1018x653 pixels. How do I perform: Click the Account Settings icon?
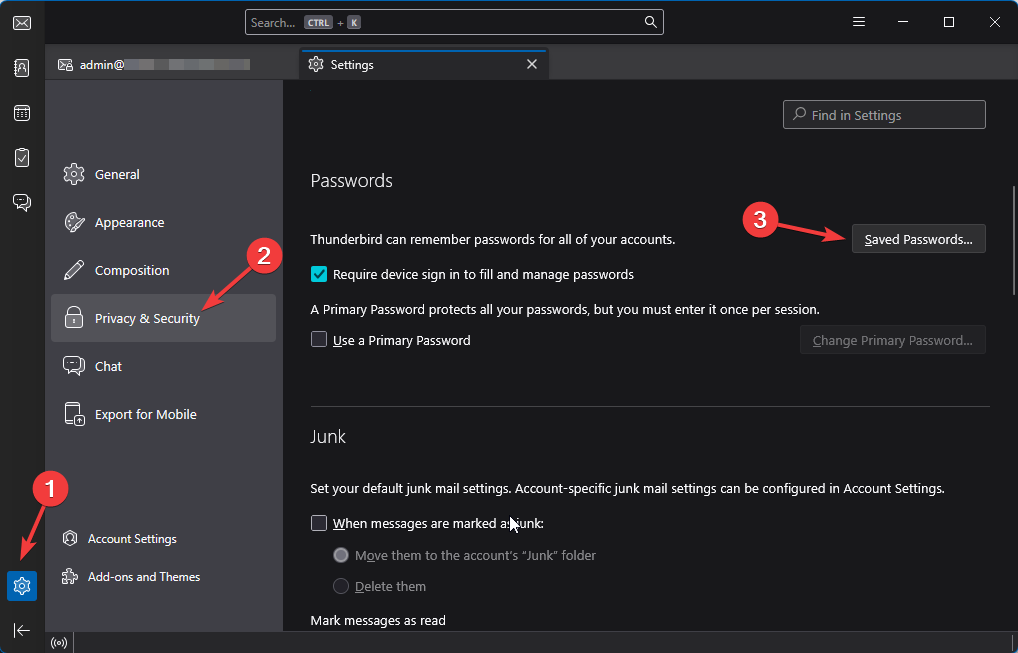[70, 538]
